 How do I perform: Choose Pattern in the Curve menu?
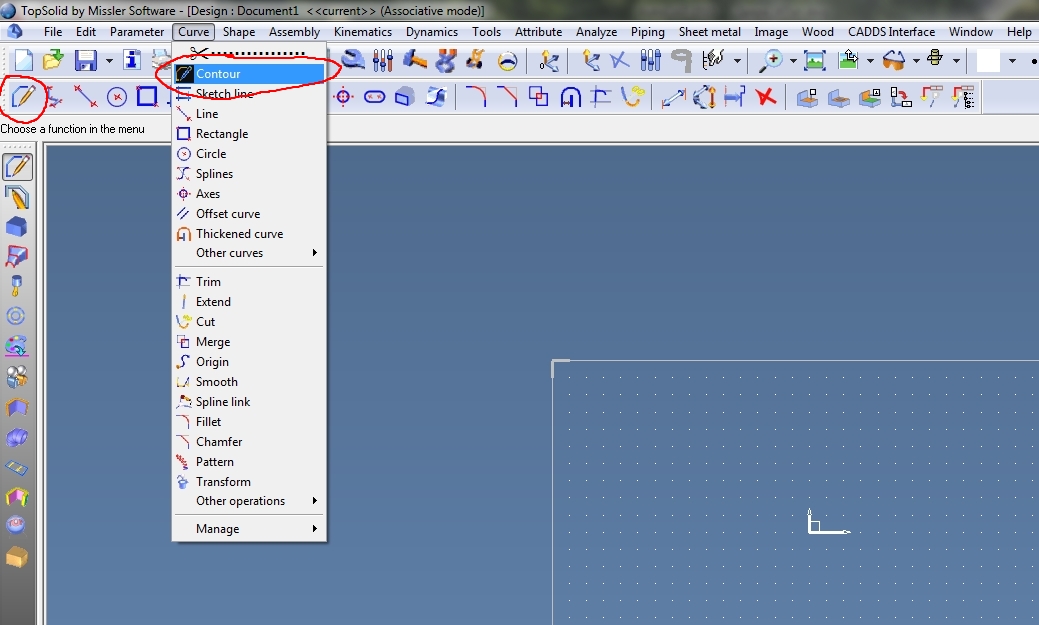(249, 462)
